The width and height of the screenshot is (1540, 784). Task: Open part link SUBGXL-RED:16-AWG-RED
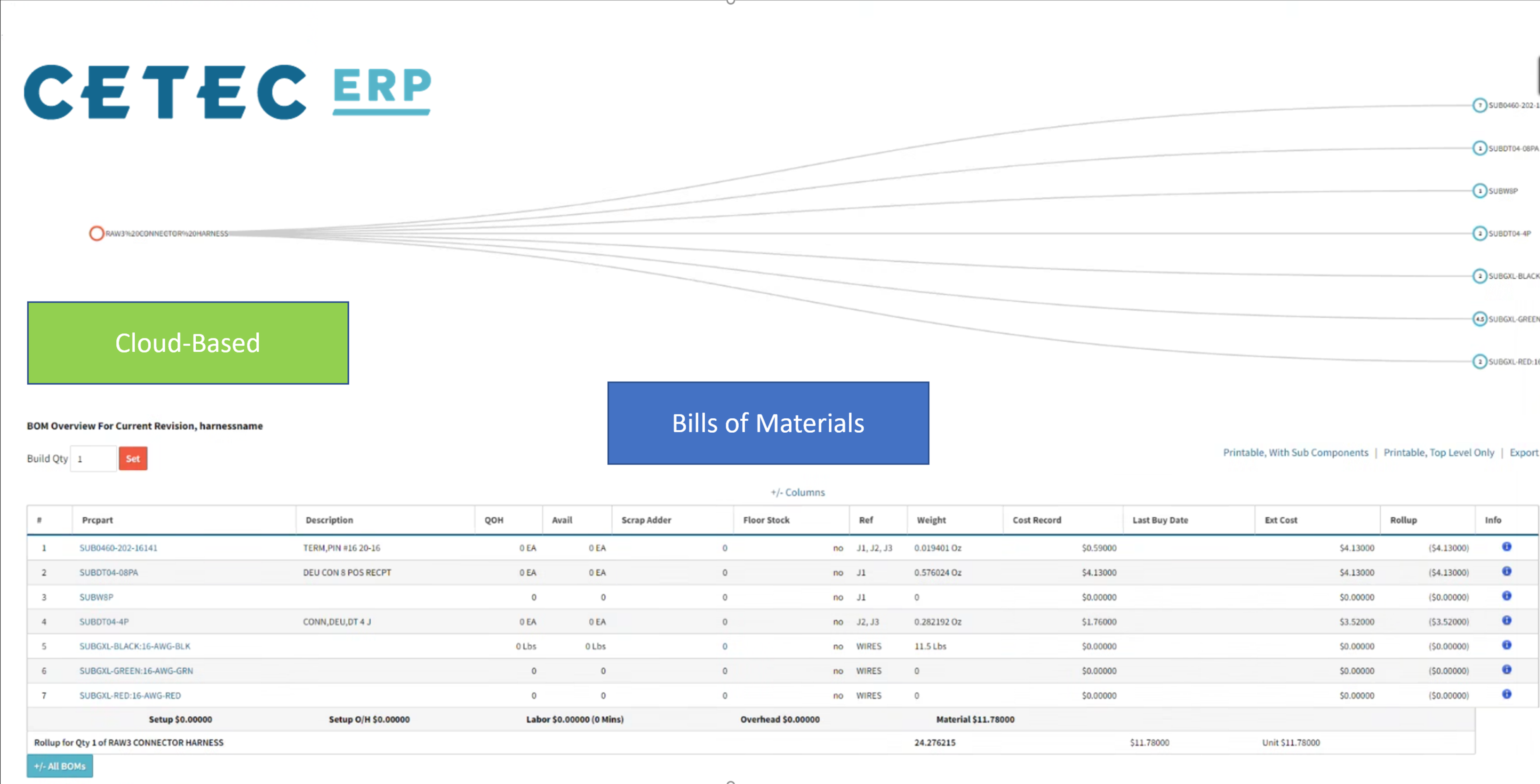point(130,695)
